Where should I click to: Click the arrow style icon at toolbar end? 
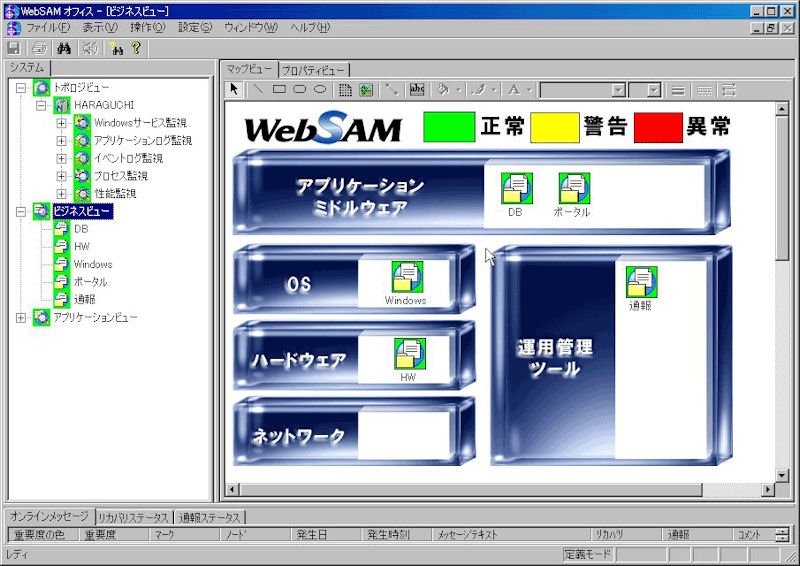coord(729,90)
